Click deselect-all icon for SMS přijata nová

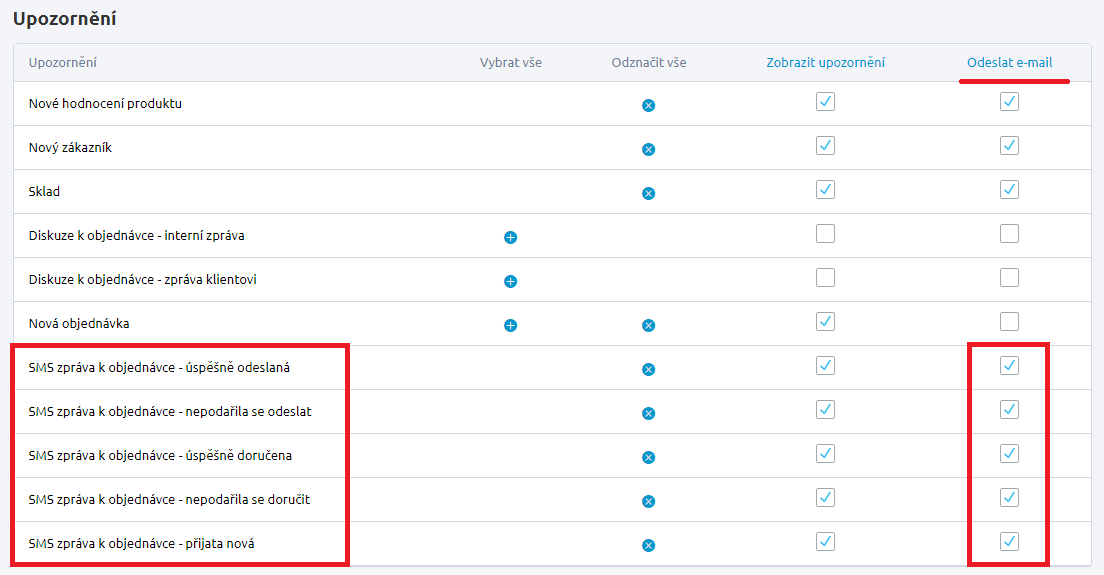[648, 545]
